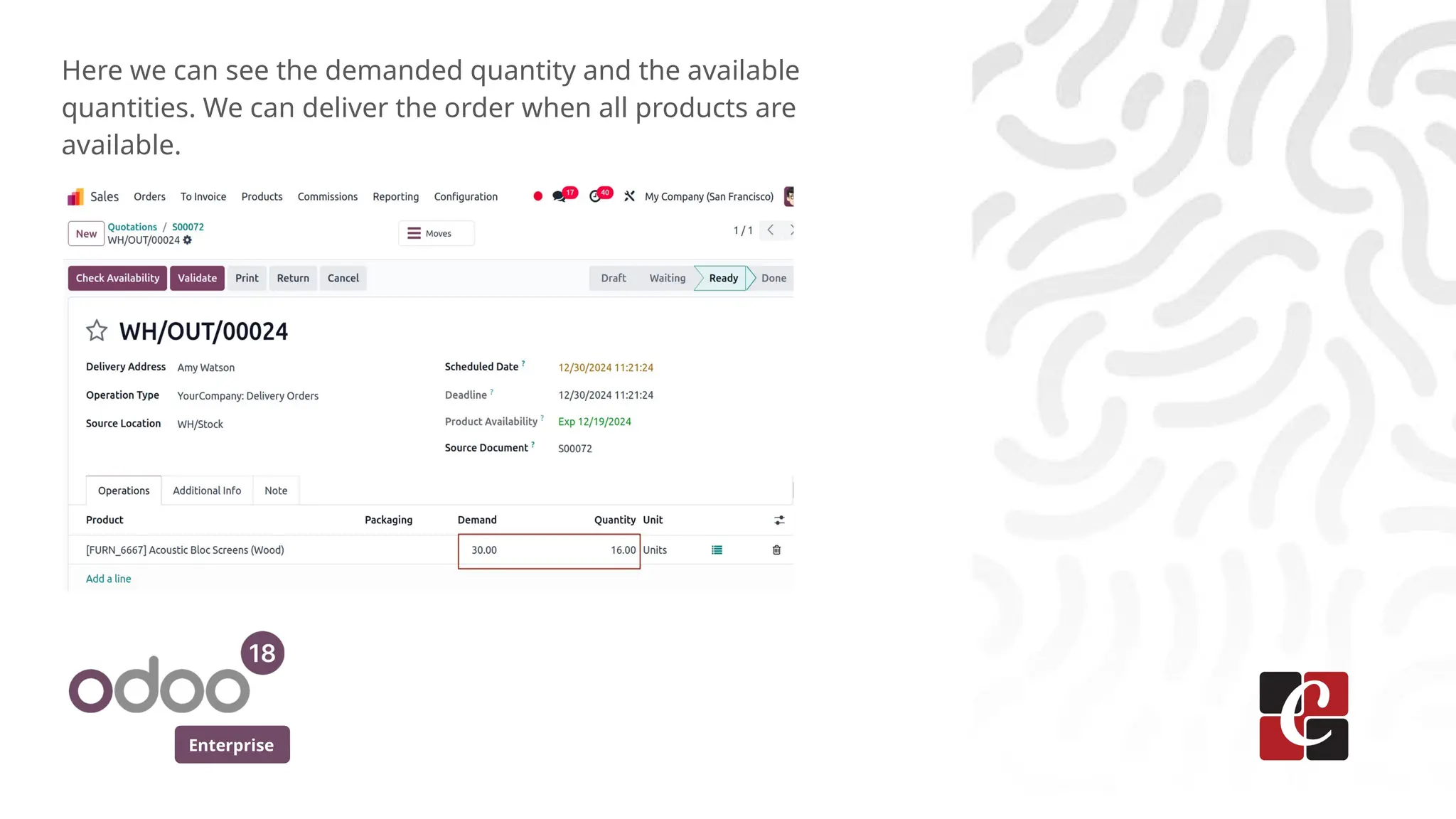Viewport: 1456px width, 819px height.
Task: Open the activities clock icon with 40 badge
Action: (x=596, y=196)
